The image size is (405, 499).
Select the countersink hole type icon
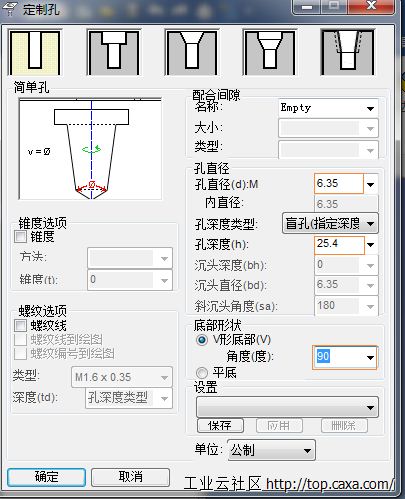click(x=192, y=52)
